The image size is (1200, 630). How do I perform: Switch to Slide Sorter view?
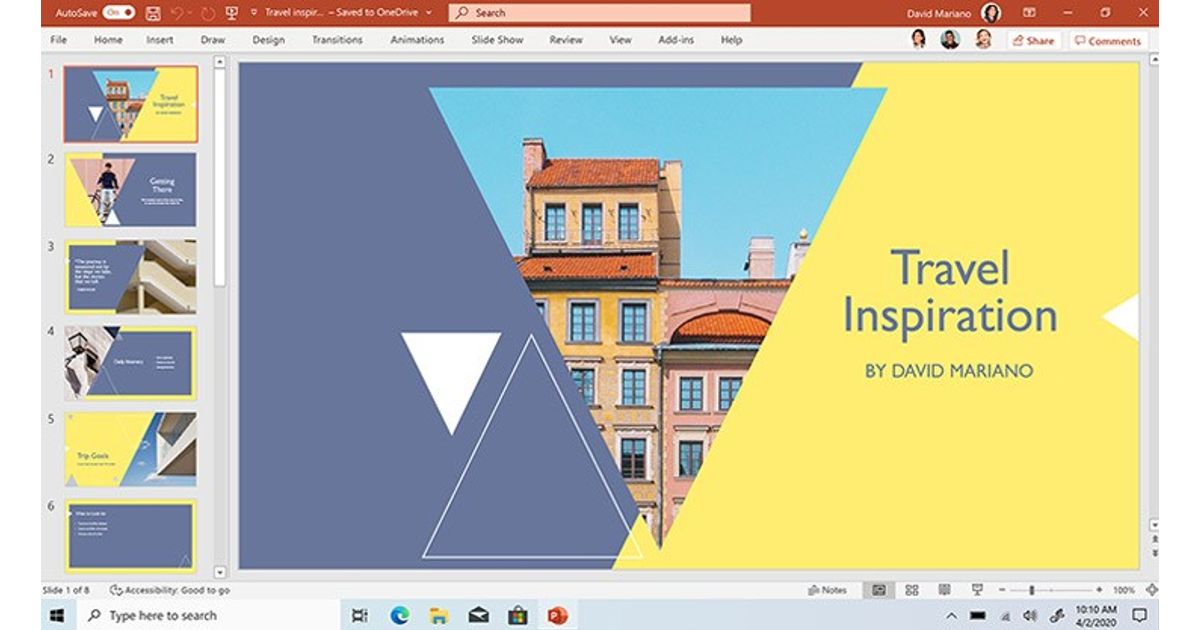pos(912,590)
